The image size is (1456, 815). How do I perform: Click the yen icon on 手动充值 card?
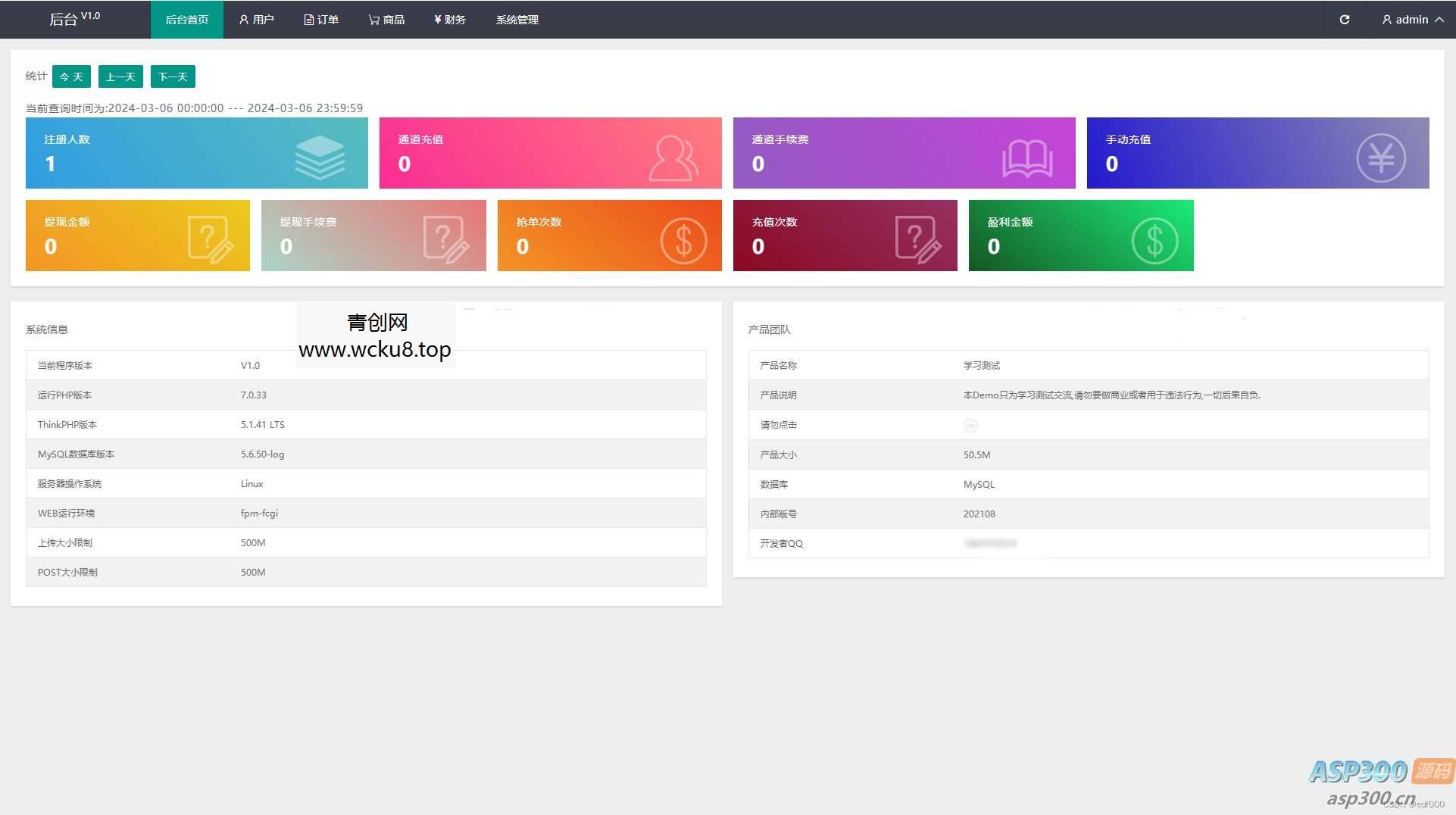(x=1380, y=158)
